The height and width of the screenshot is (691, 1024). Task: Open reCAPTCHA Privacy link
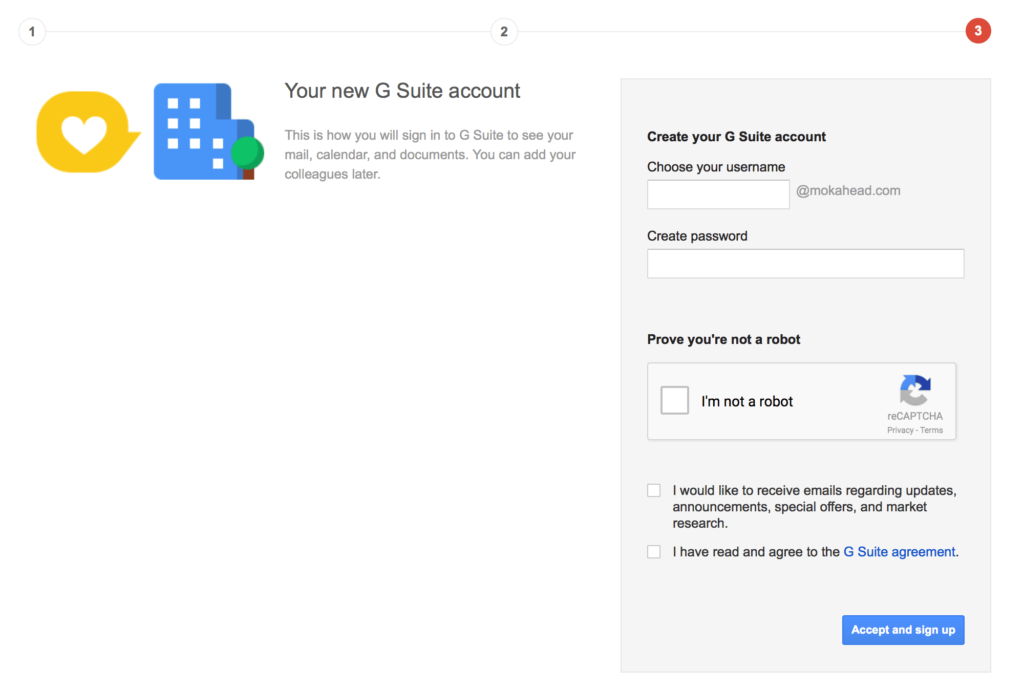pyautogui.click(x=900, y=430)
